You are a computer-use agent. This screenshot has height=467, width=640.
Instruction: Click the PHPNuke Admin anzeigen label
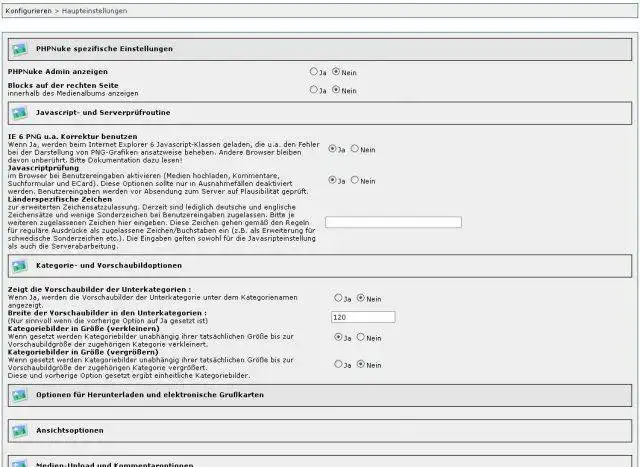point(58,72)
